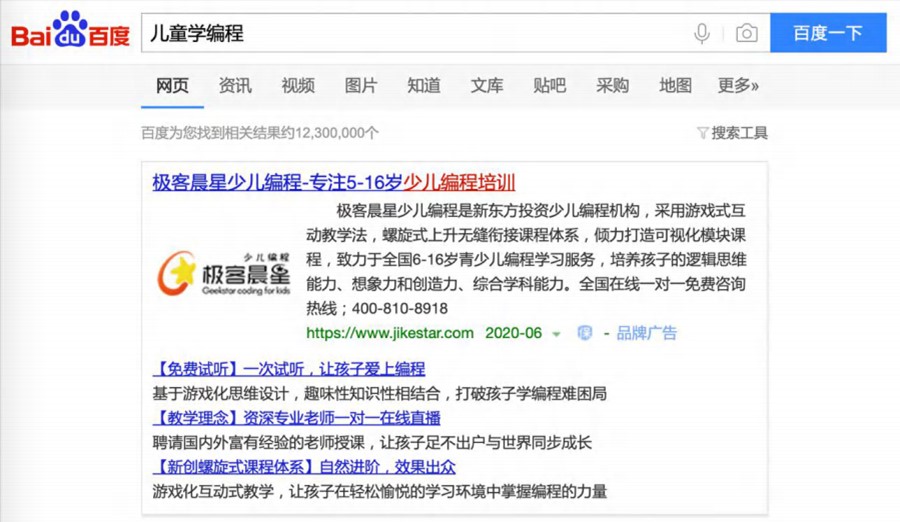This screenshot has width=900, height=522.
Task: Open the 图片 tab
Action: 361,86
